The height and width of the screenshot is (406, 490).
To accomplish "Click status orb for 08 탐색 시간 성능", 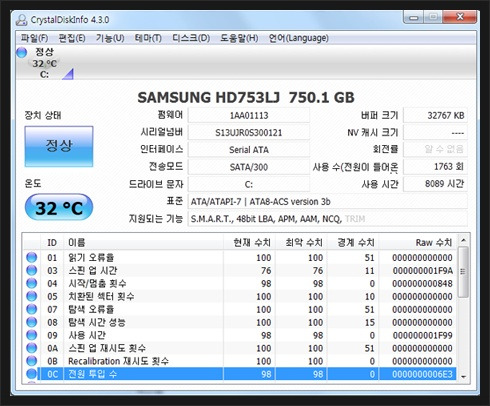I will click(x=32, y=322).
